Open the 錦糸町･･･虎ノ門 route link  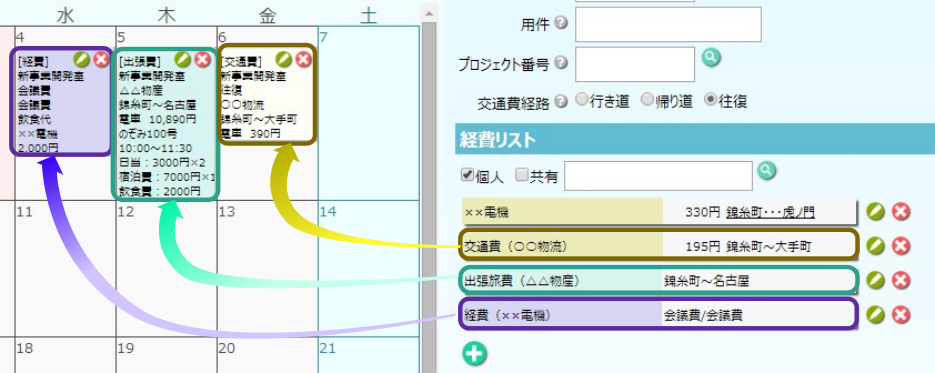pyautogui.click(x=770, y=212)
